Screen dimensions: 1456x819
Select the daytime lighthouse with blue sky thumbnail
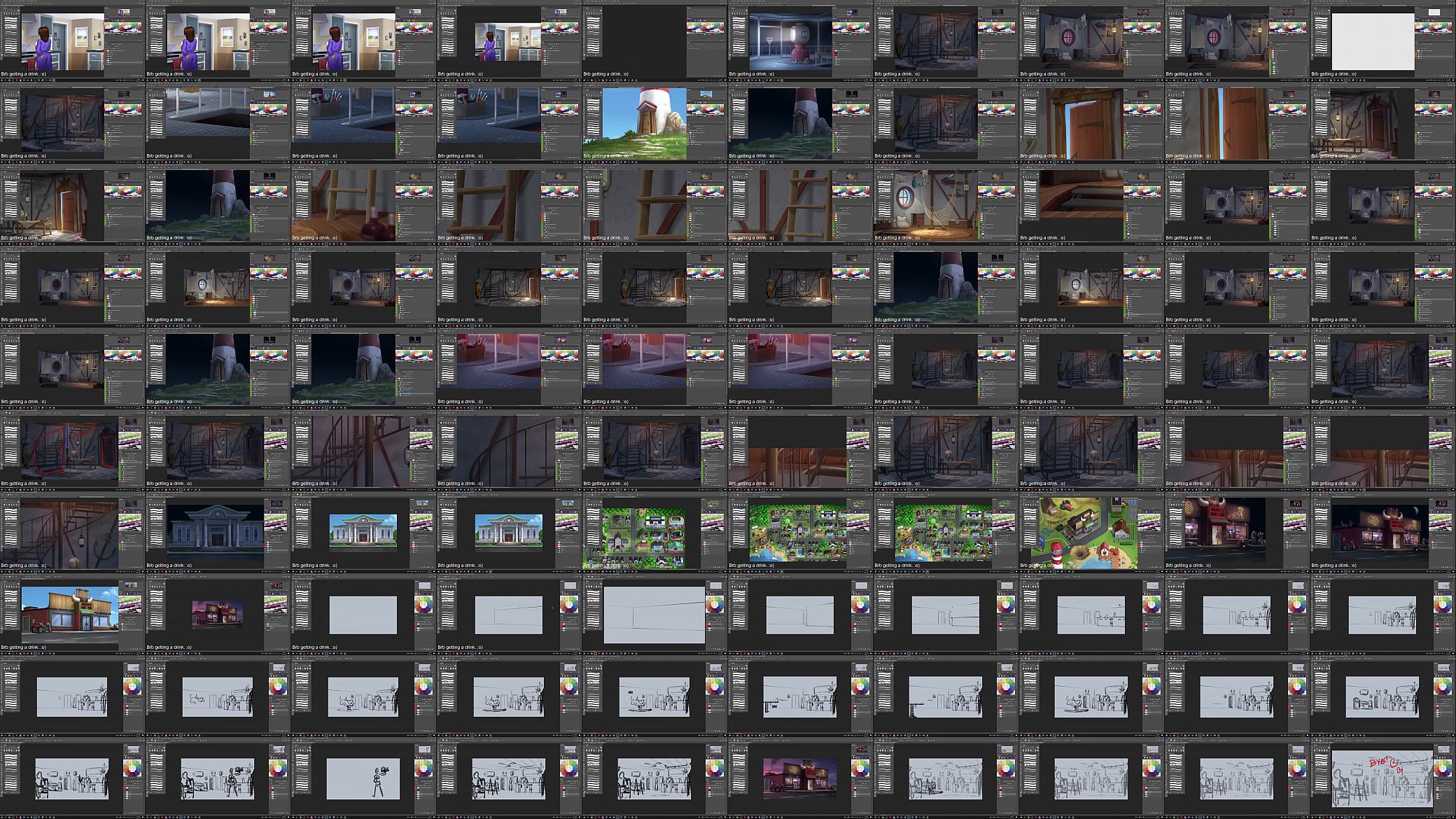click(x=654, y=122)
